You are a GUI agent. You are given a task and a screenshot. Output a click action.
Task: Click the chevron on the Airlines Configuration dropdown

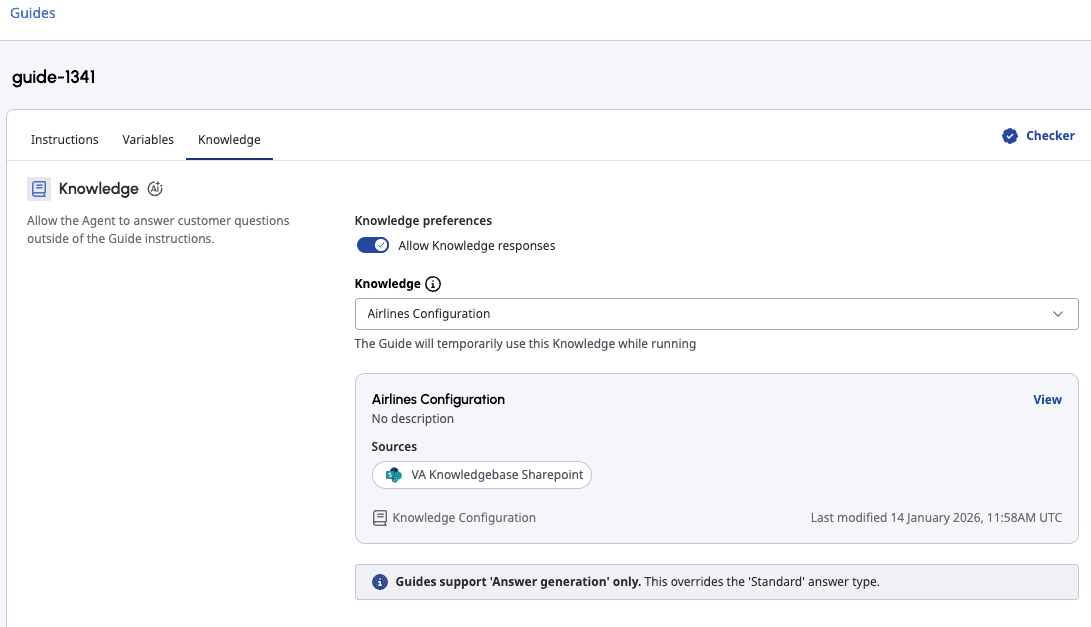point(1057,313)
